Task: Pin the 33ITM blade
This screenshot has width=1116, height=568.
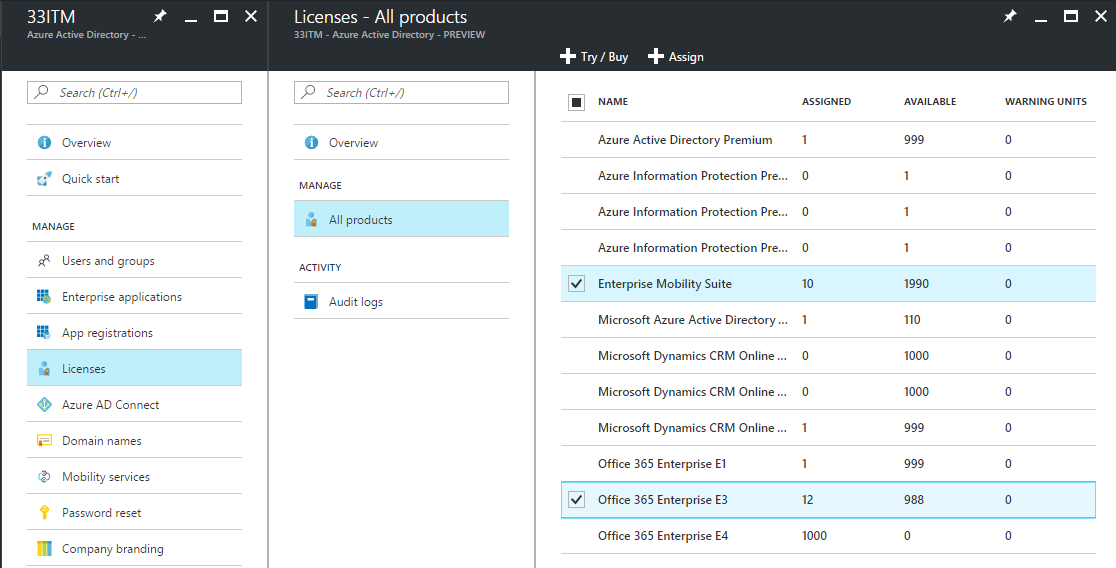Action: tap(159, 16)
